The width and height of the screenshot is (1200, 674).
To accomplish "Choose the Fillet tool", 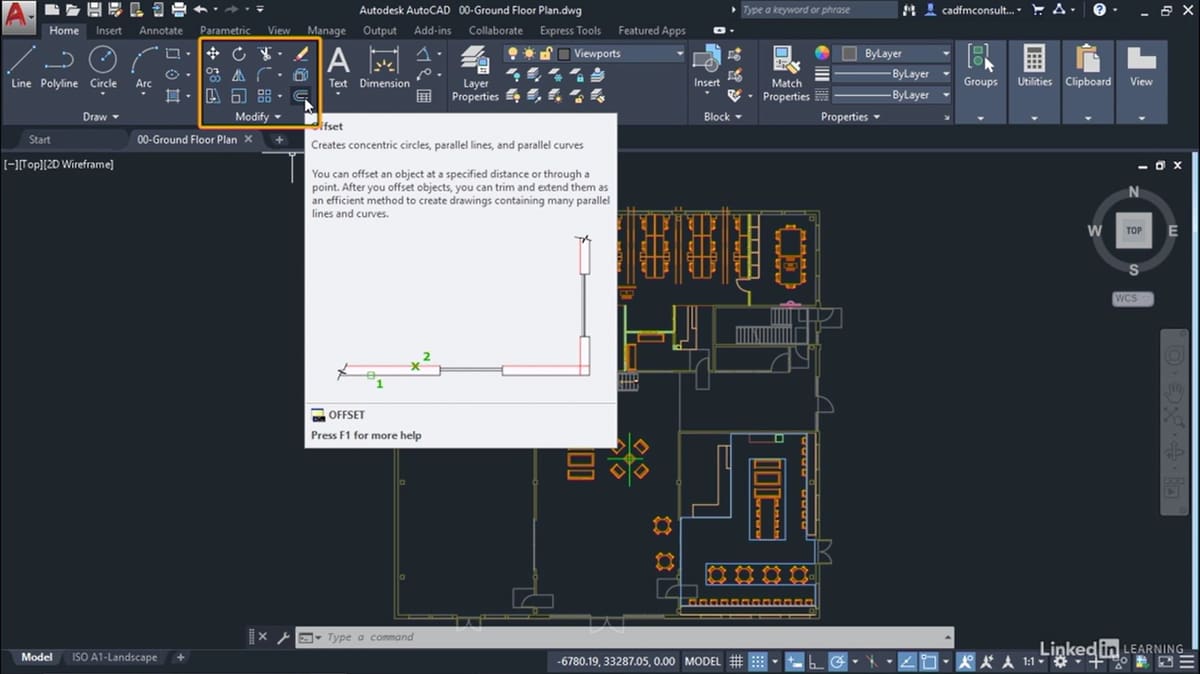I will [x=265, y=75].
